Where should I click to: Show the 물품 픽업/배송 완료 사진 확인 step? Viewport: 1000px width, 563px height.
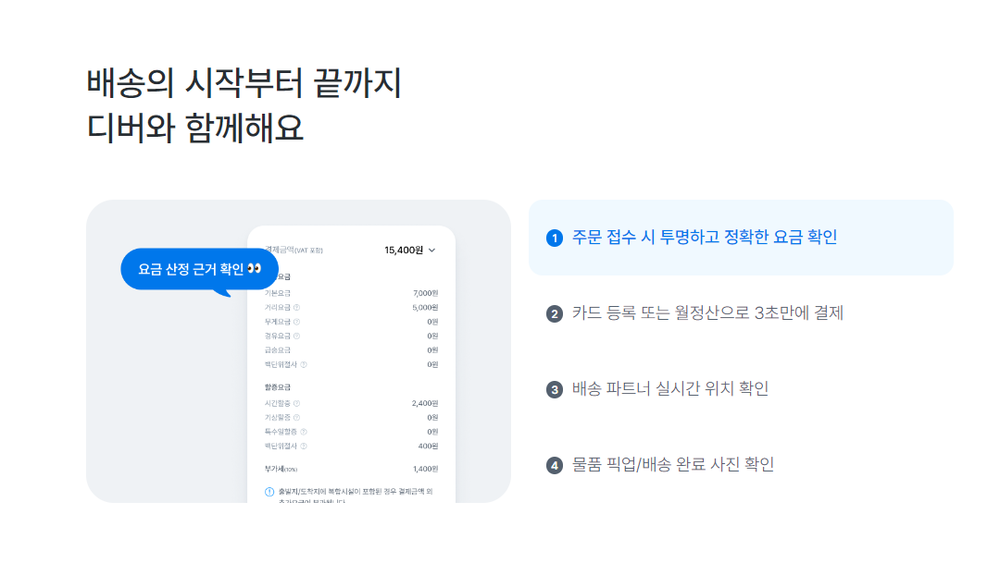(673, 465)
